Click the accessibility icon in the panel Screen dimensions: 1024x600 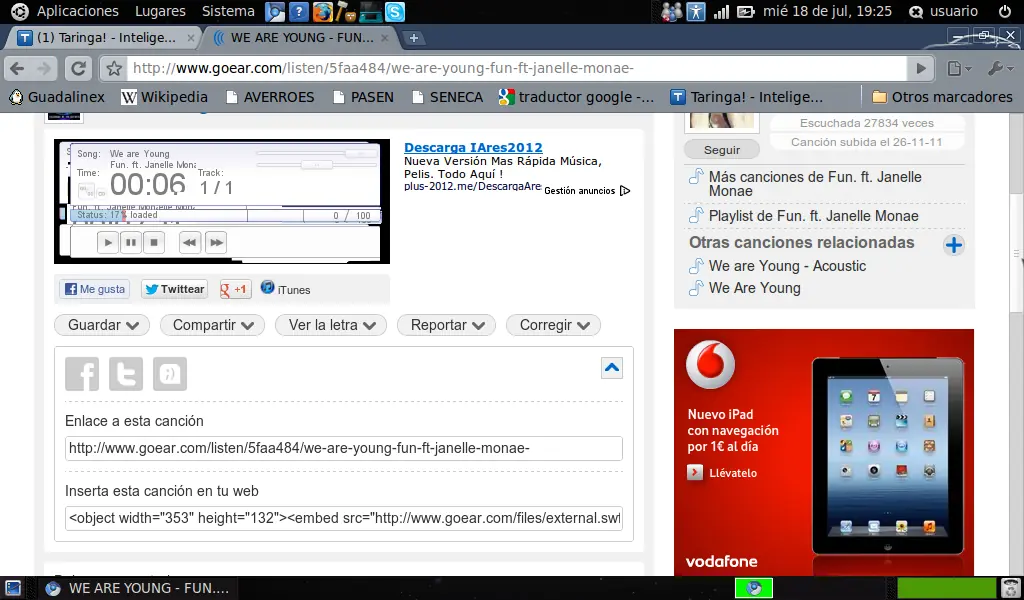[x=696, y=11]
